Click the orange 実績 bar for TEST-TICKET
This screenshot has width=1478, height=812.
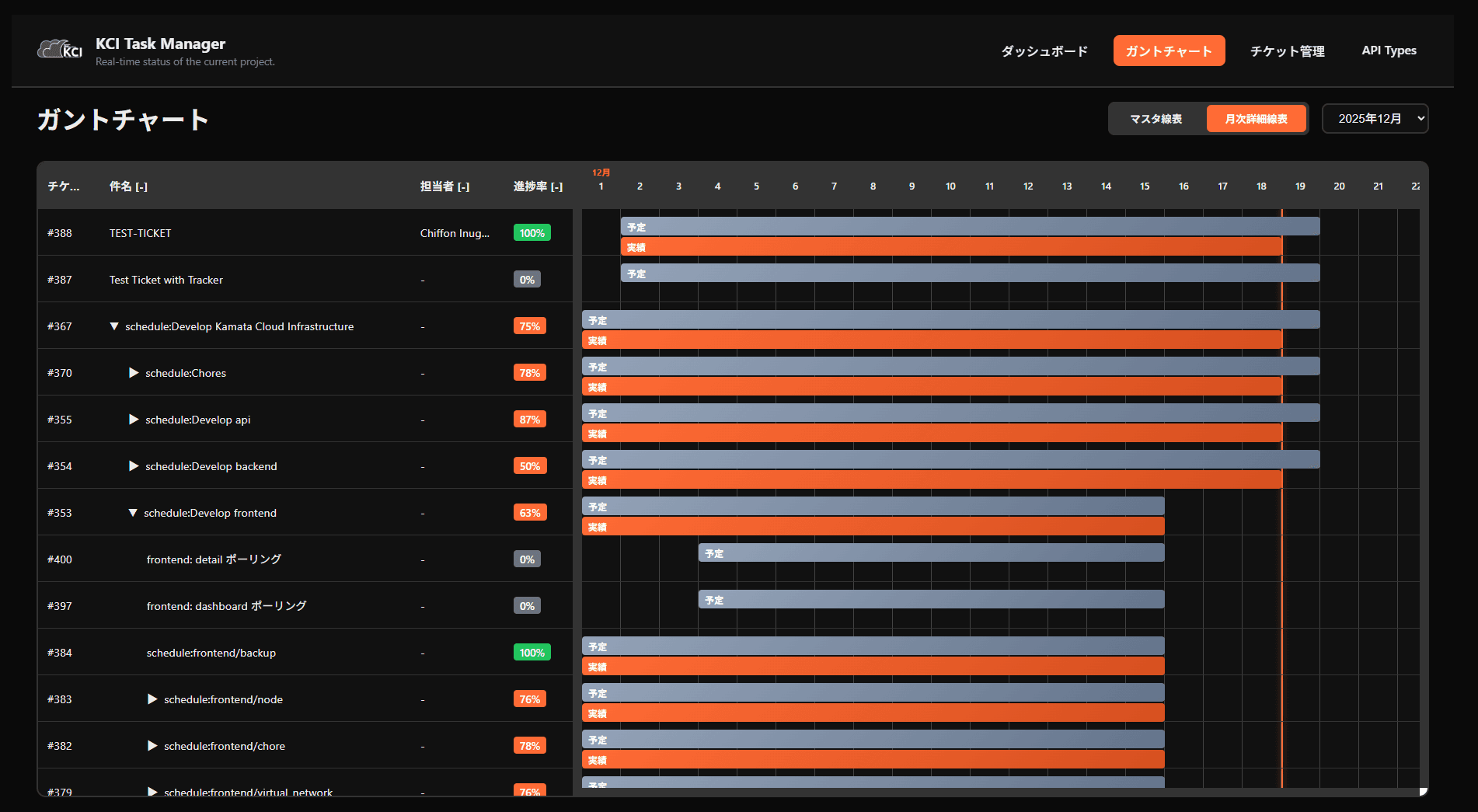951,247
